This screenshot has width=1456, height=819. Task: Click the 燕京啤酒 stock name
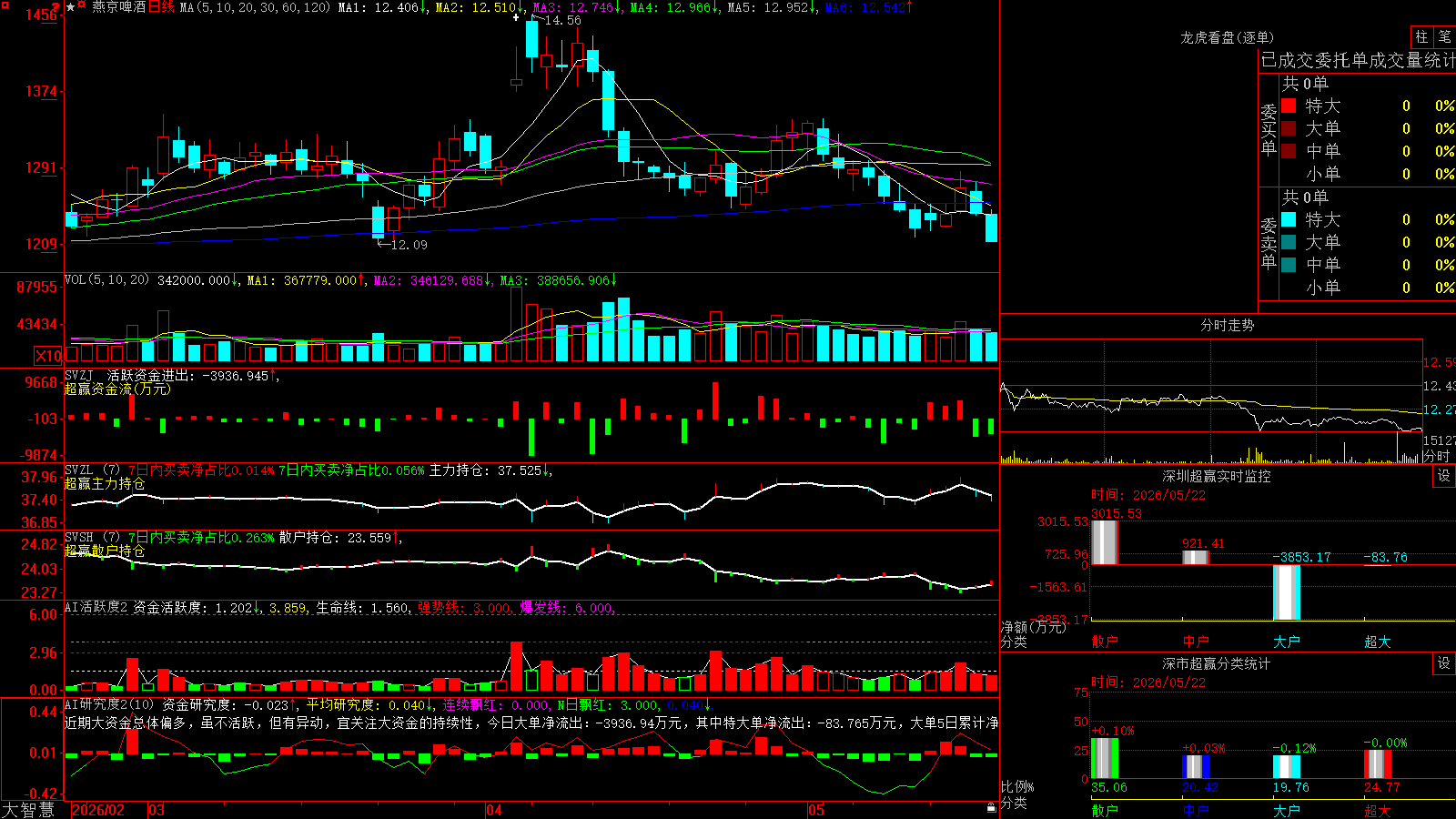[x=118, y=7]
